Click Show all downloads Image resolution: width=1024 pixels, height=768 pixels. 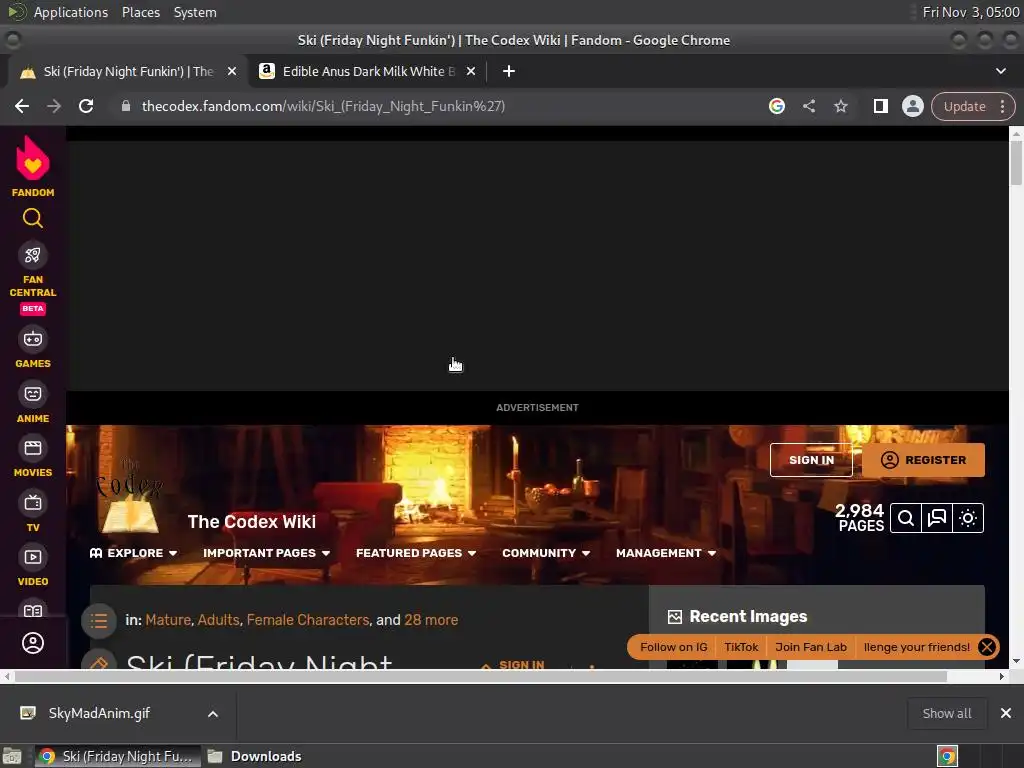(x=947, y=714)
